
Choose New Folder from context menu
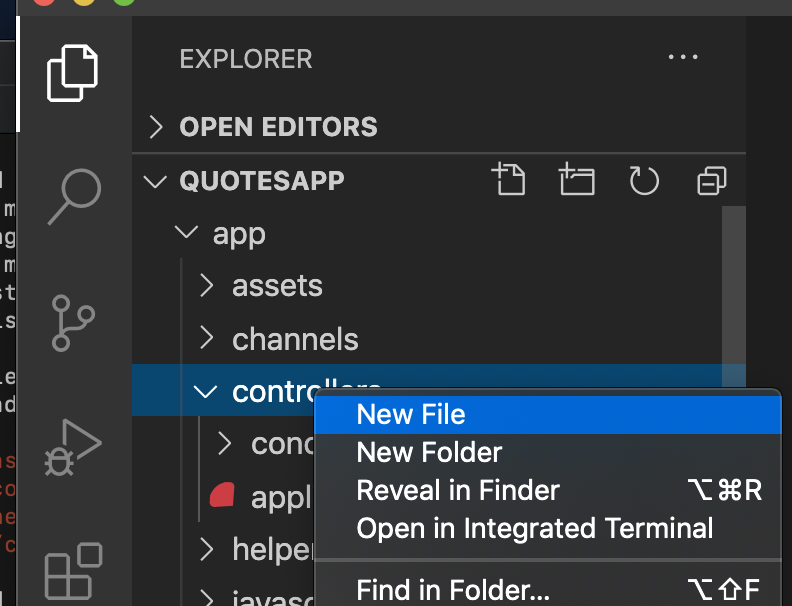tap(548, 452)
